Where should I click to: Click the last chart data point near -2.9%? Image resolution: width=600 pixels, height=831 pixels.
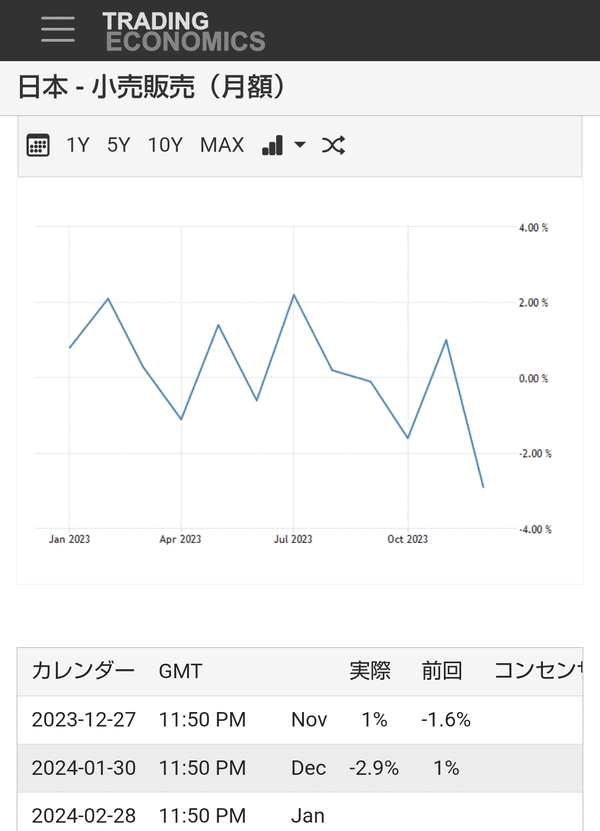pyautogui.click(x=483, y=487)
